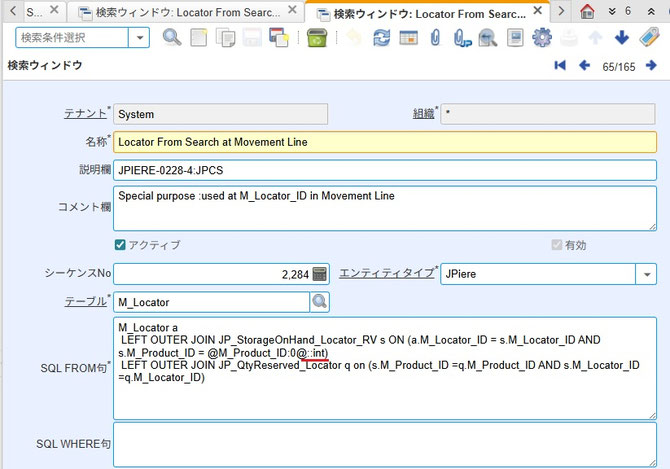670x469 pixels.
Task: Click the read-only 組織 field
Action: click(548, 114)
